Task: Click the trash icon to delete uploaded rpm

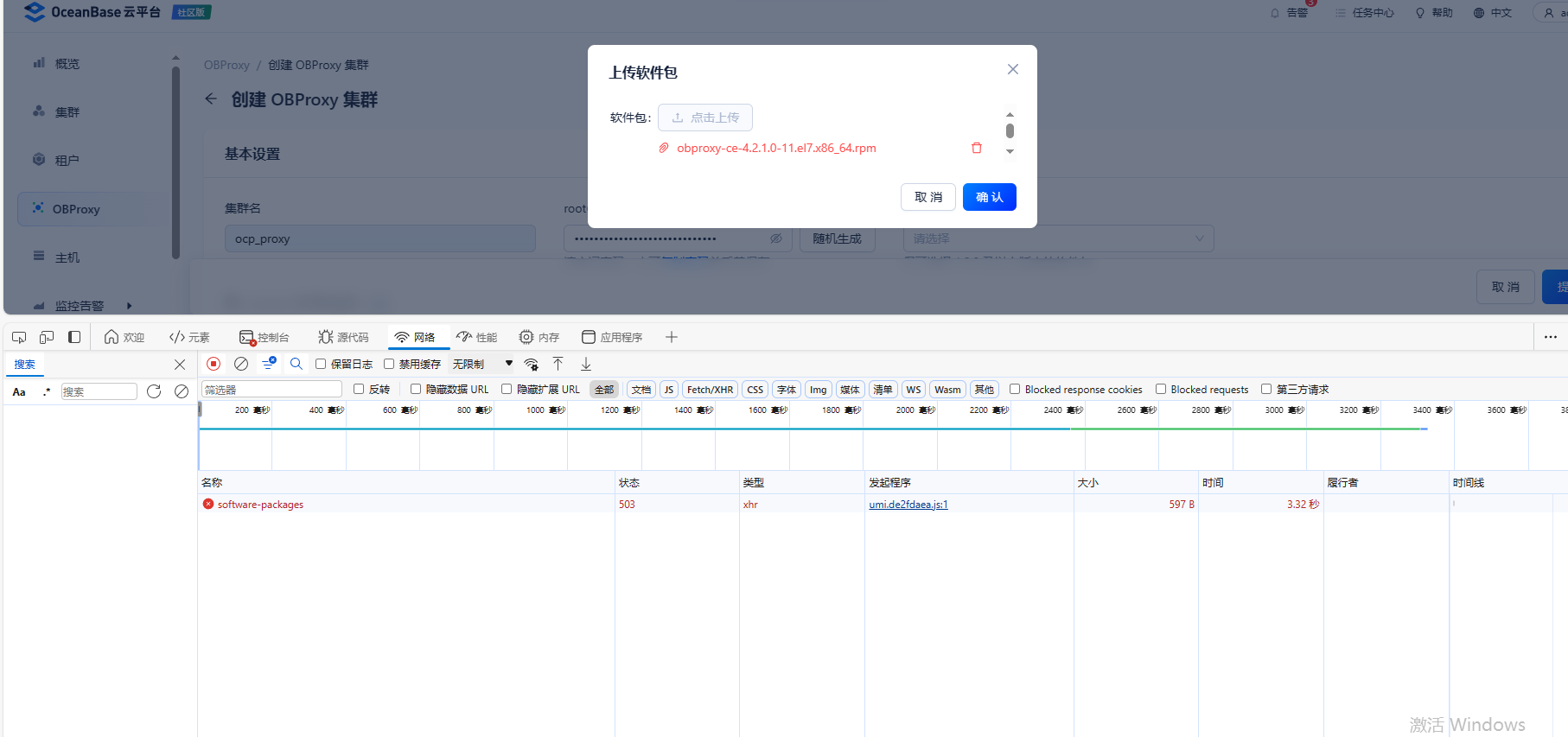Action: [977, 148]
